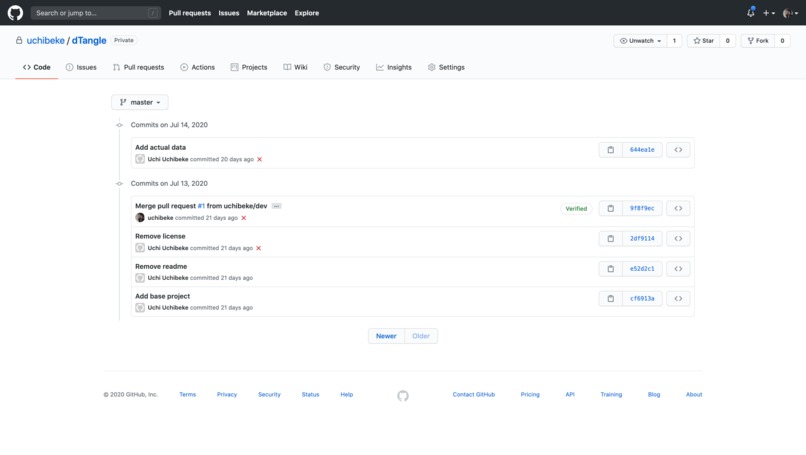Expand merge commit description ellipsis

coord(276,206)
